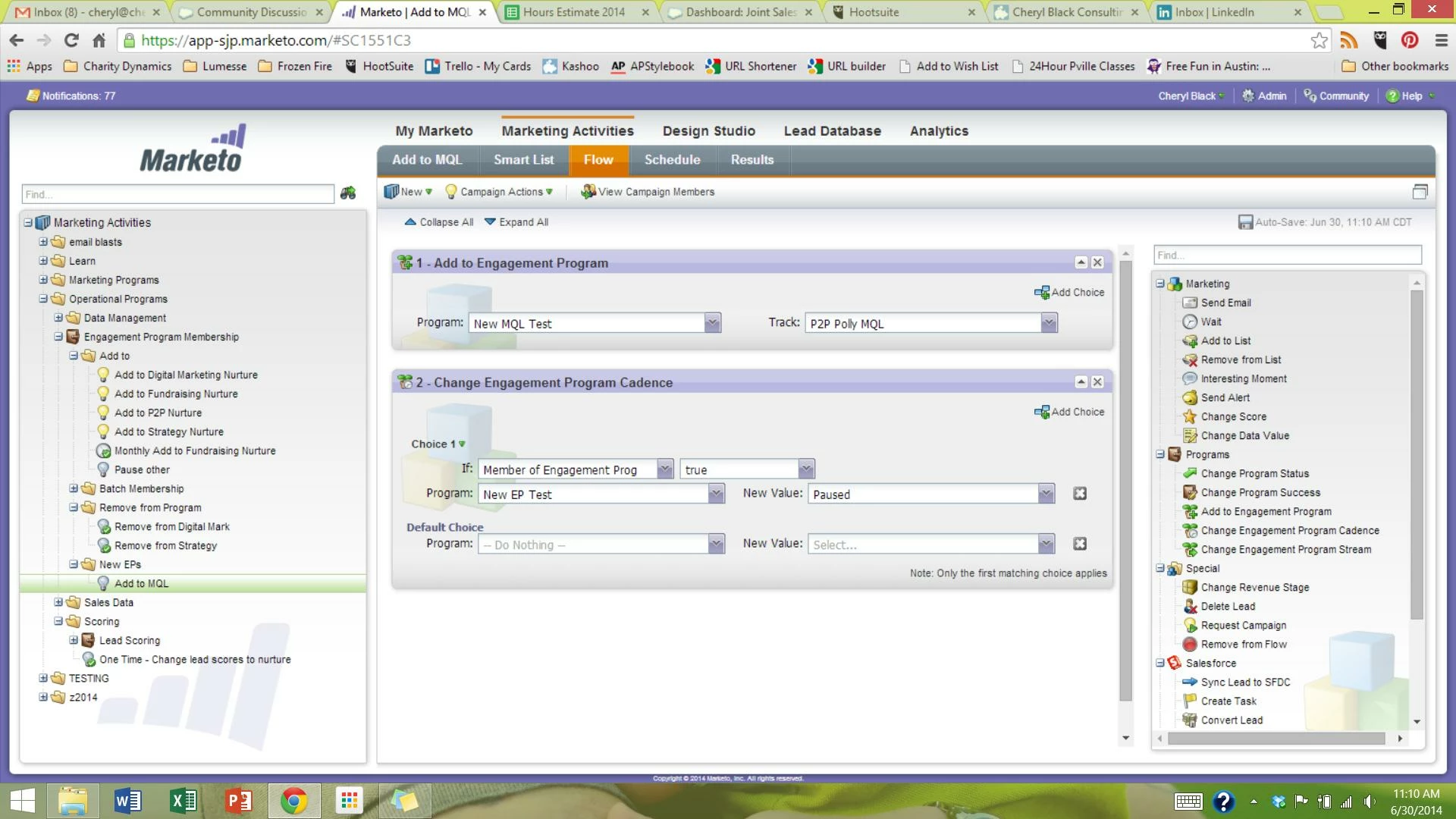Open the Track dropdown showing P2P Polly MQL
1456x819 pixels.
coord(1048,324)
